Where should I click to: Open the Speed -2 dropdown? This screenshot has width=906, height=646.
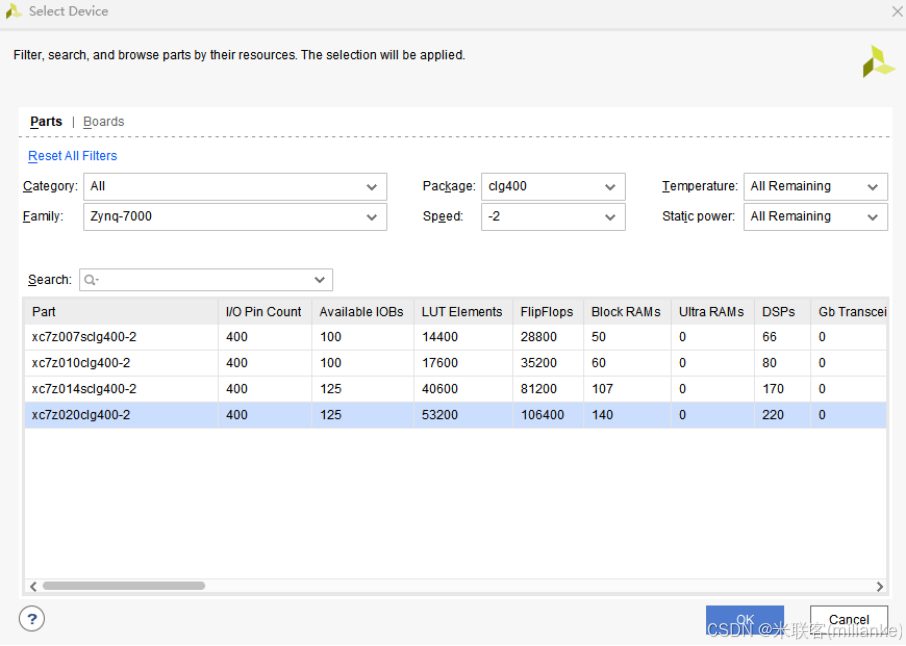[x=553, y=217]
